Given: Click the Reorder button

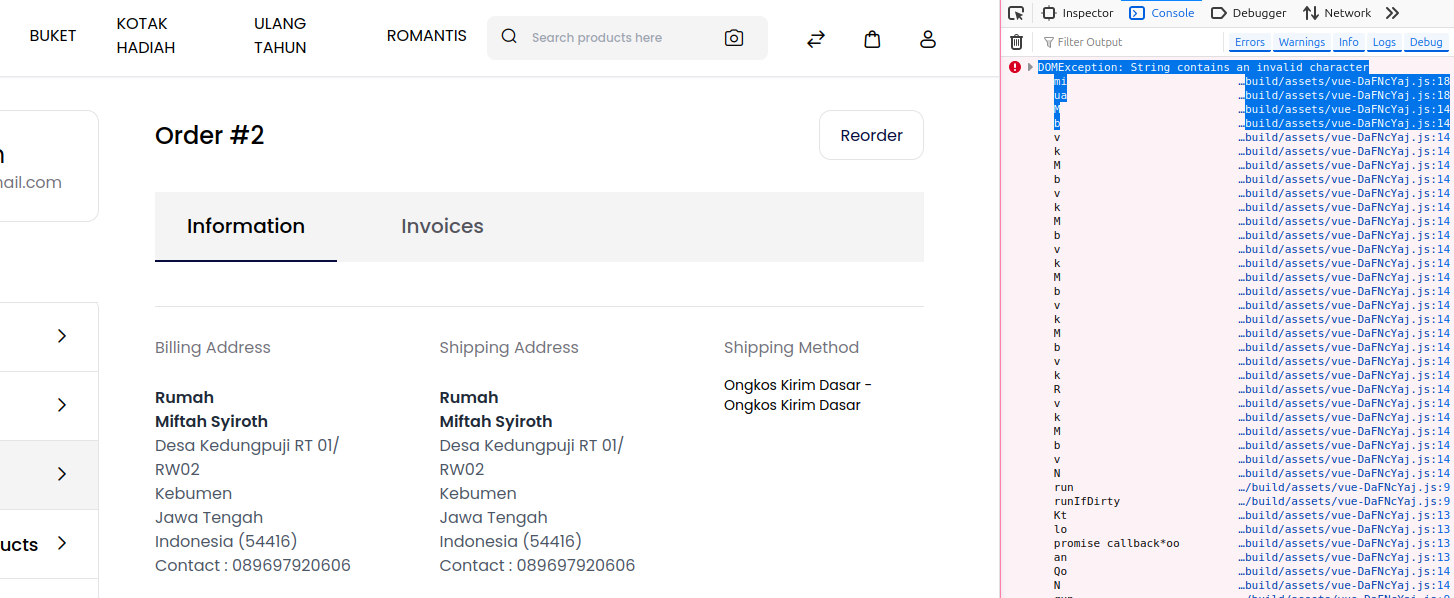Looking at the screenshot, I should [x=871, y=135].
